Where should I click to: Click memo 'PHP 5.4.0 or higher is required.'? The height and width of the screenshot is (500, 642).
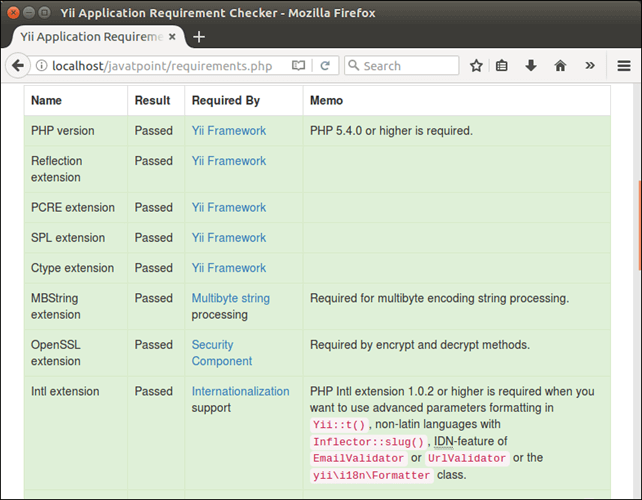[391, 131]
